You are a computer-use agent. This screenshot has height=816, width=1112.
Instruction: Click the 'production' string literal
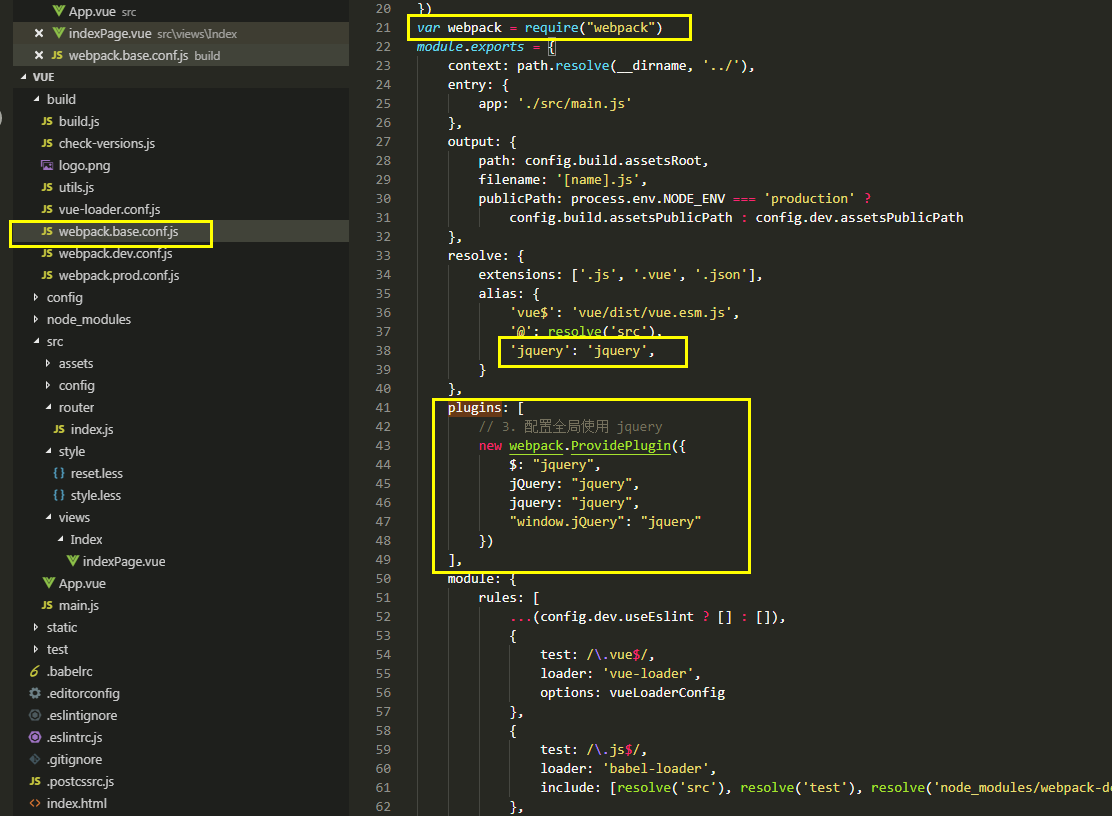pos(808,199)
